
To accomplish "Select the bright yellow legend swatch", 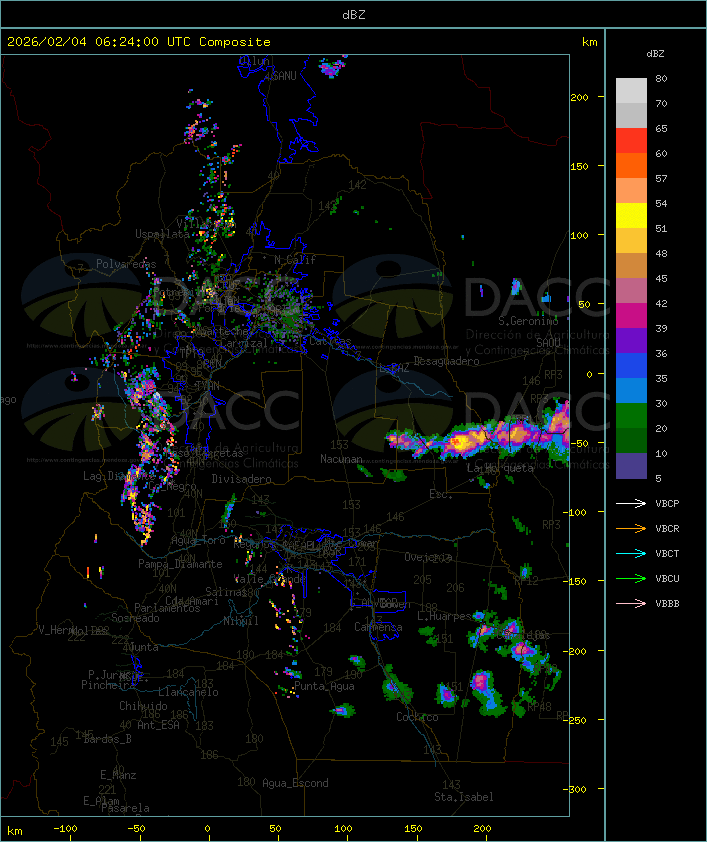I will [x=631, y=216].
